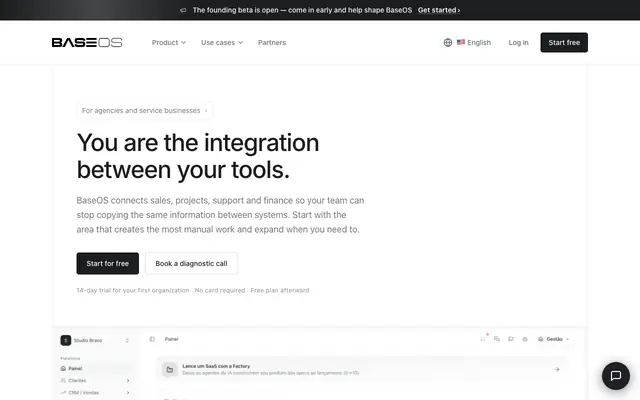This screenshot has height=400, width=640.
Task: Expand the Clientes sidebar chevron
Action: [128, 380]
